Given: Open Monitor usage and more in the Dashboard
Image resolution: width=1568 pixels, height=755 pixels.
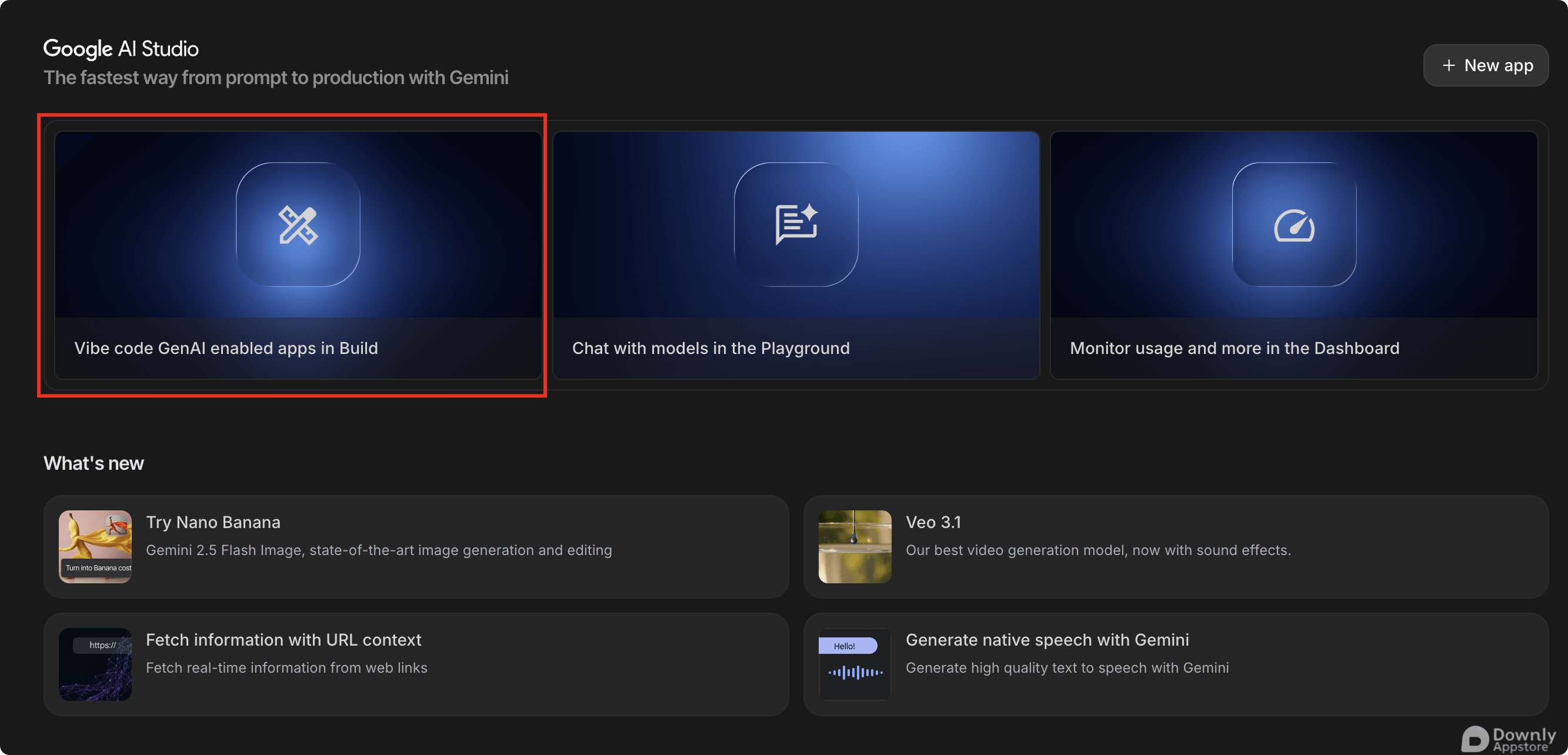Looking at the screenshot, I should tap(1235, 348).
